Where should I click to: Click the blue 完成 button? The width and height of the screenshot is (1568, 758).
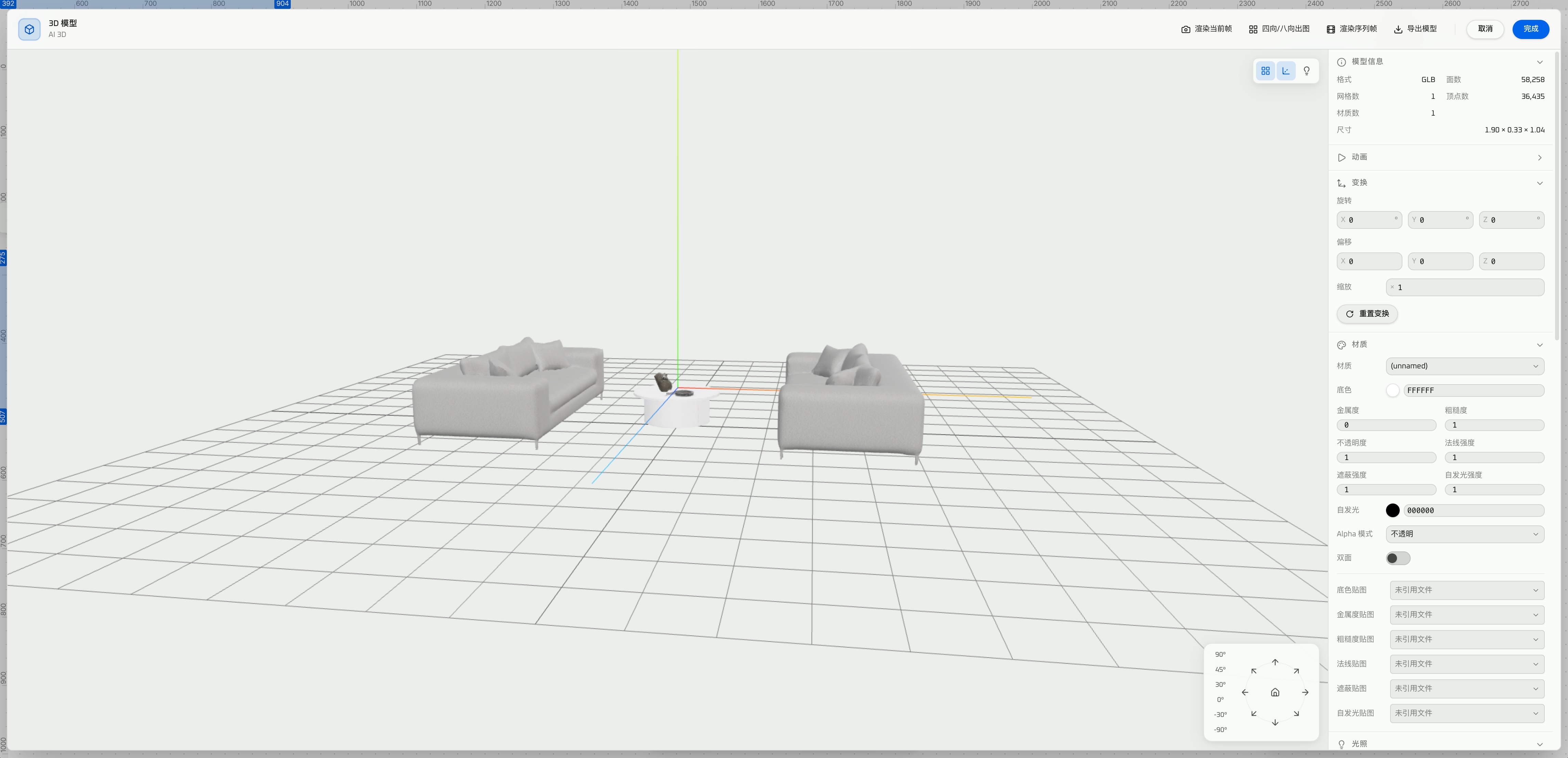tap(1530, 29)
